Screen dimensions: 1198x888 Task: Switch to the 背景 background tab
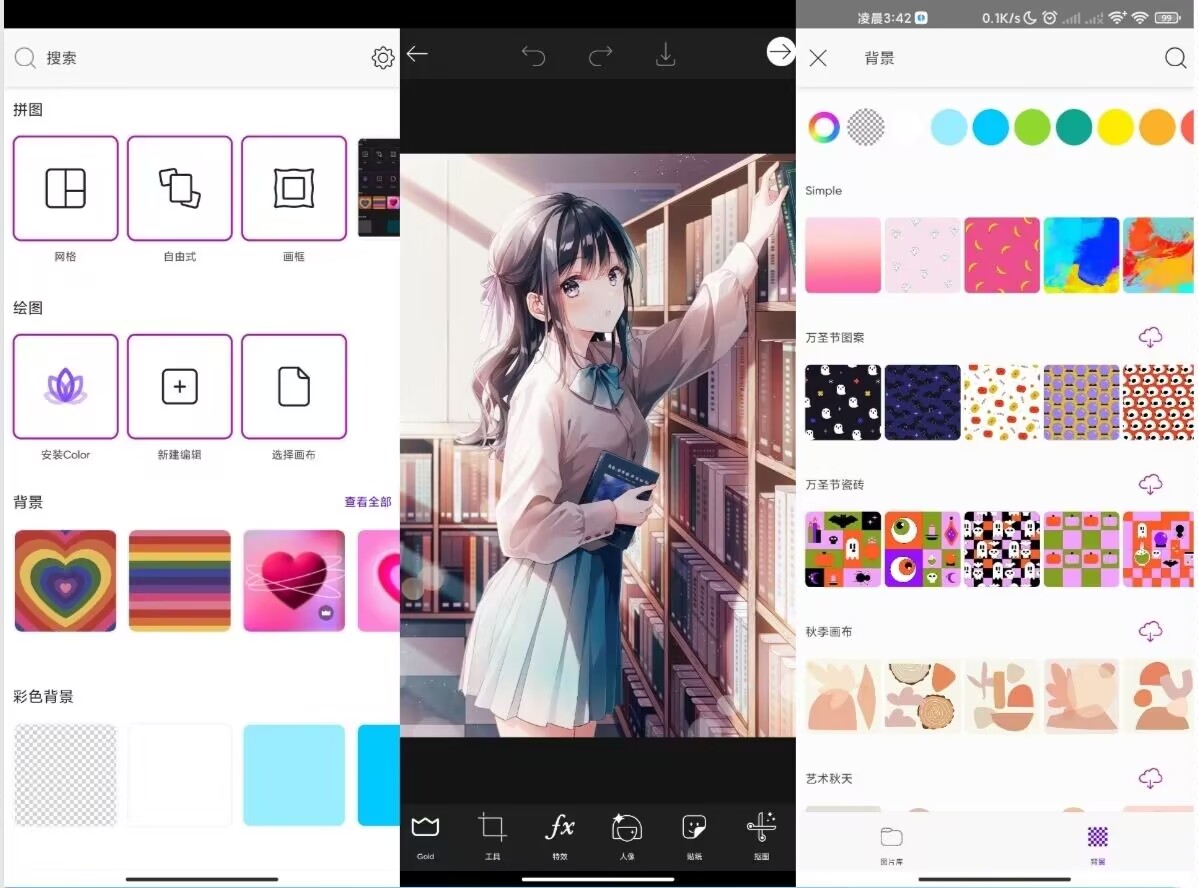tap(1097, 840)
